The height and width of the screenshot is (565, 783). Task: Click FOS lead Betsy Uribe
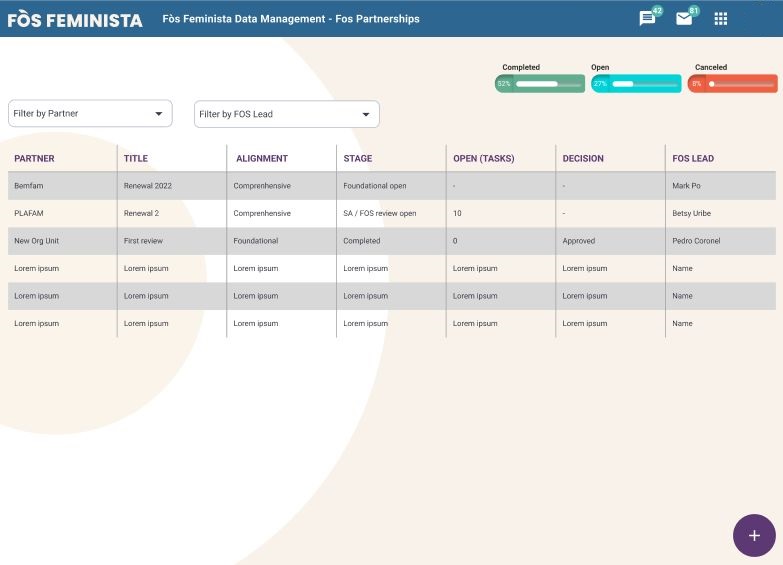691,213
